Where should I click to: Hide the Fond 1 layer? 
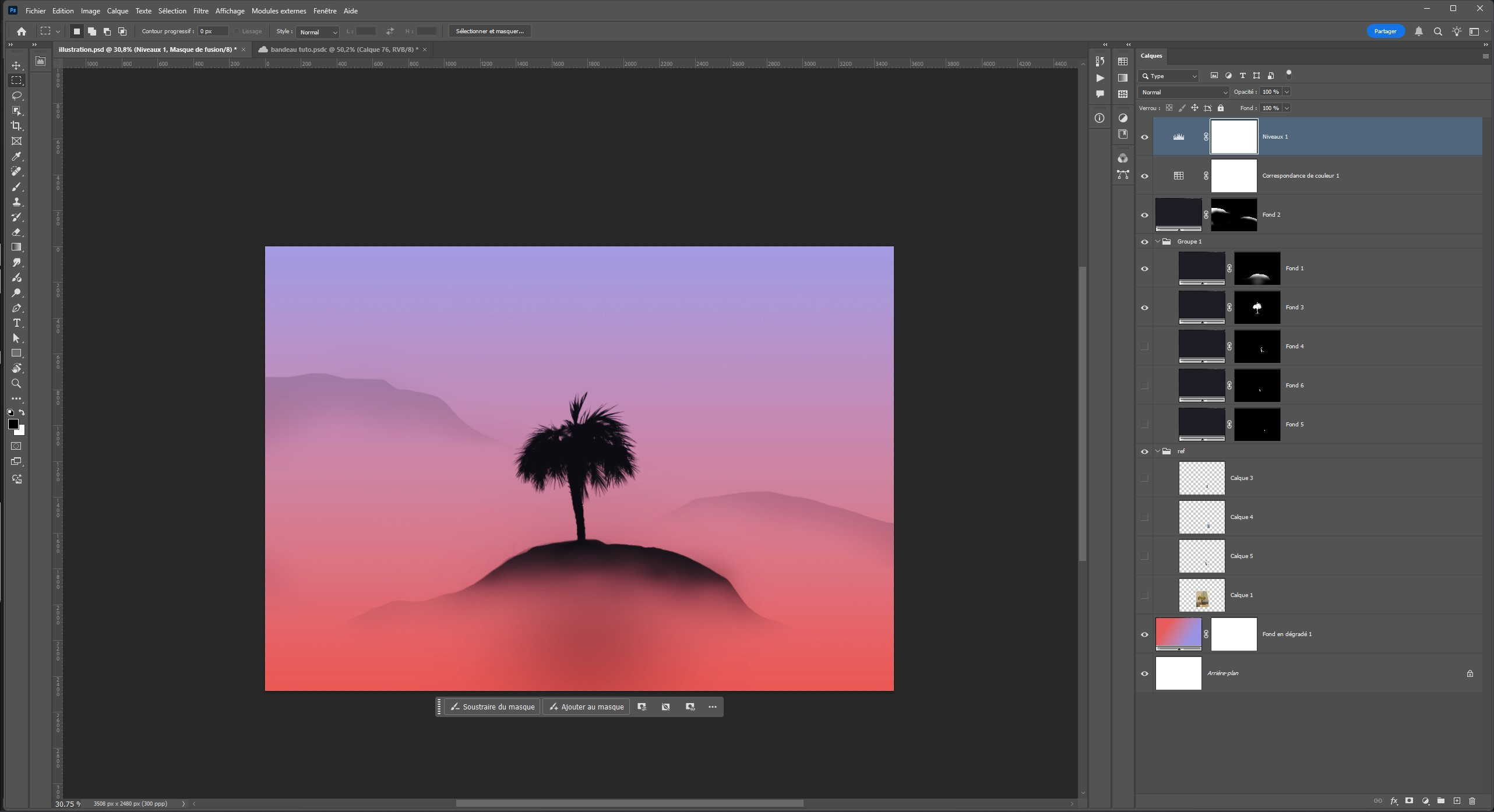tap(1144, 269)
